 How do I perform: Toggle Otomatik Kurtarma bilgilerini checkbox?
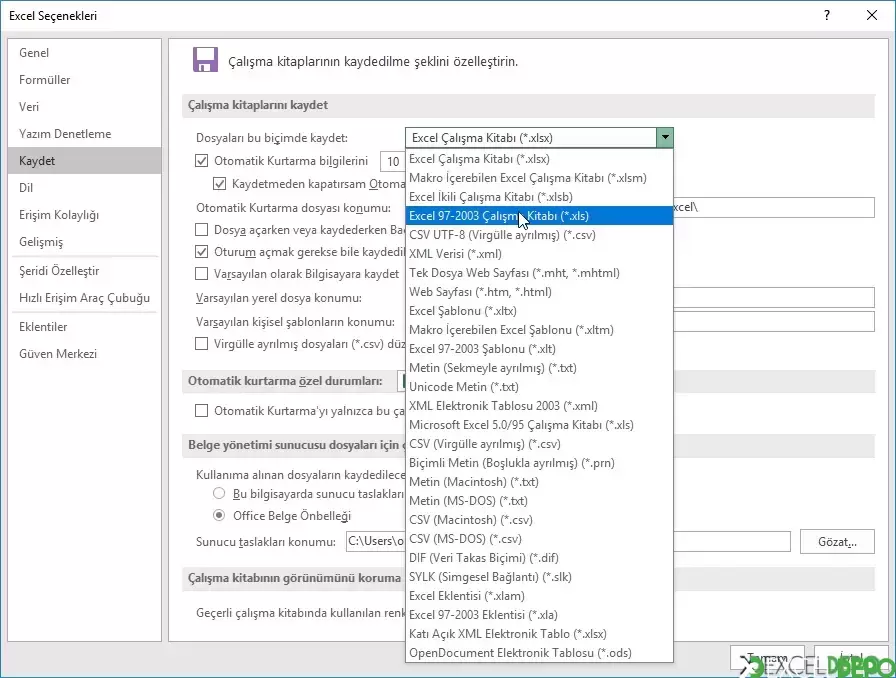coord(201,161)
